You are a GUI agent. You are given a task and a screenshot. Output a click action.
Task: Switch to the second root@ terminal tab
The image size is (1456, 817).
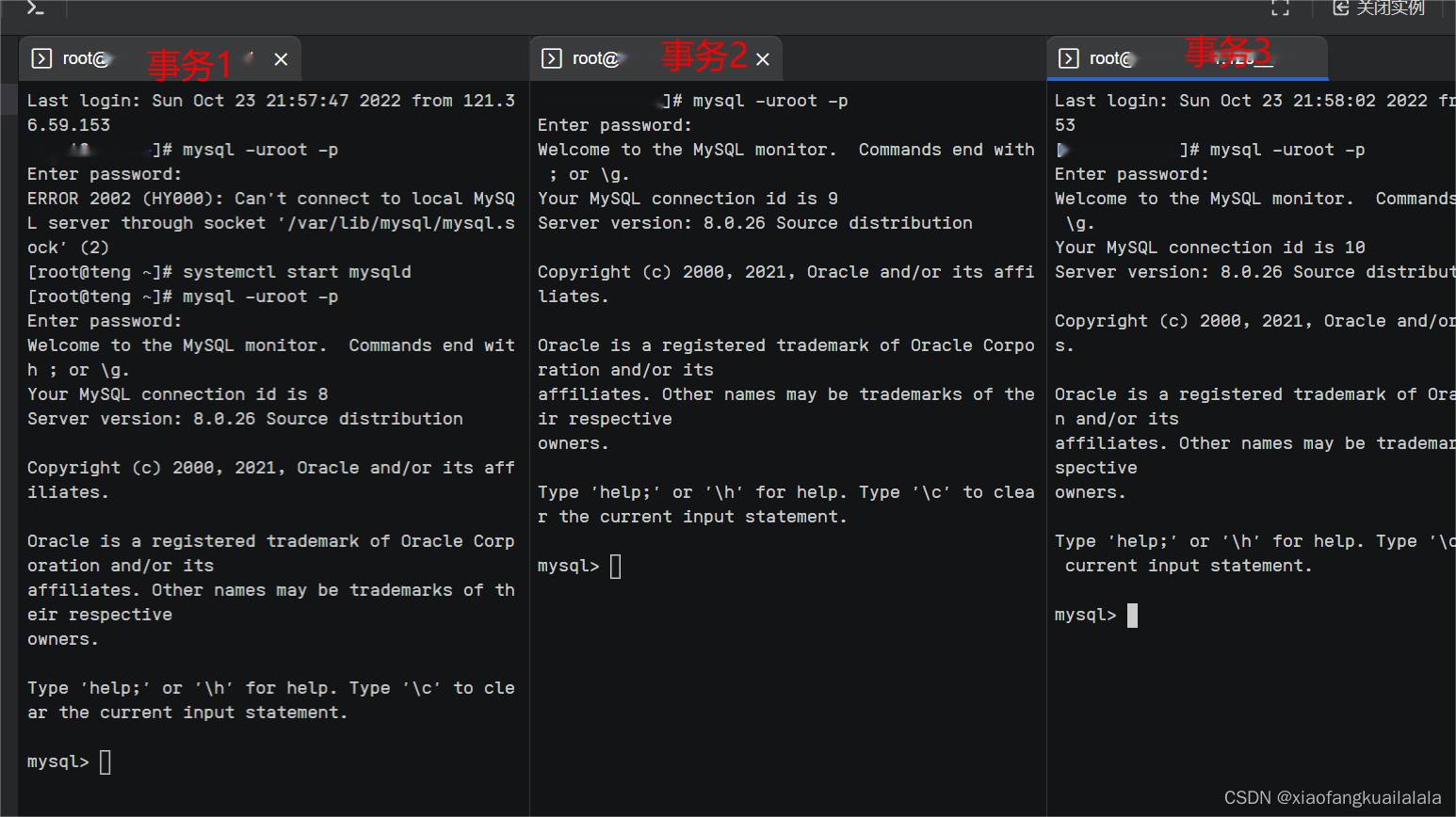(x=656, y=58)
